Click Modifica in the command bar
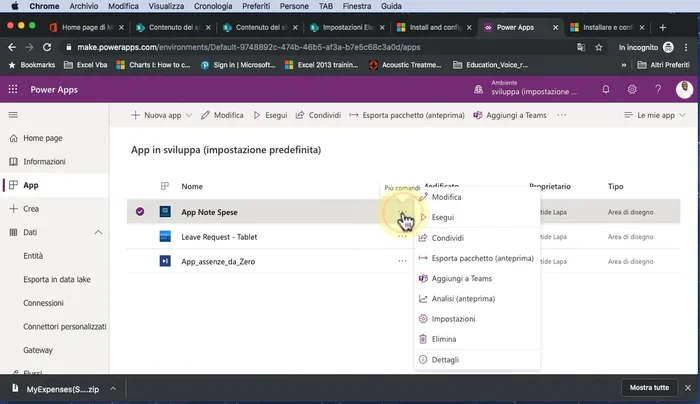 tap(222, 115)
